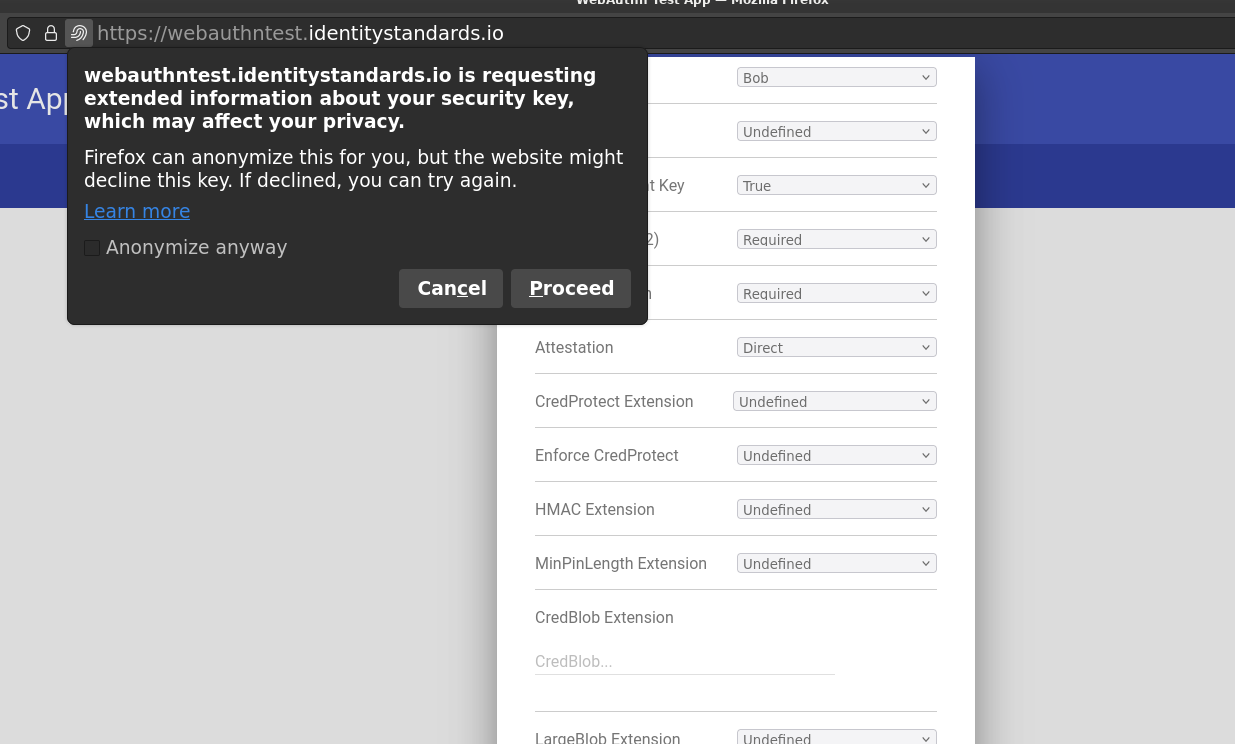Click the CredProtect Extension label
The height and width of the screenshot is (744, 1235).
[x=614, y=401]
